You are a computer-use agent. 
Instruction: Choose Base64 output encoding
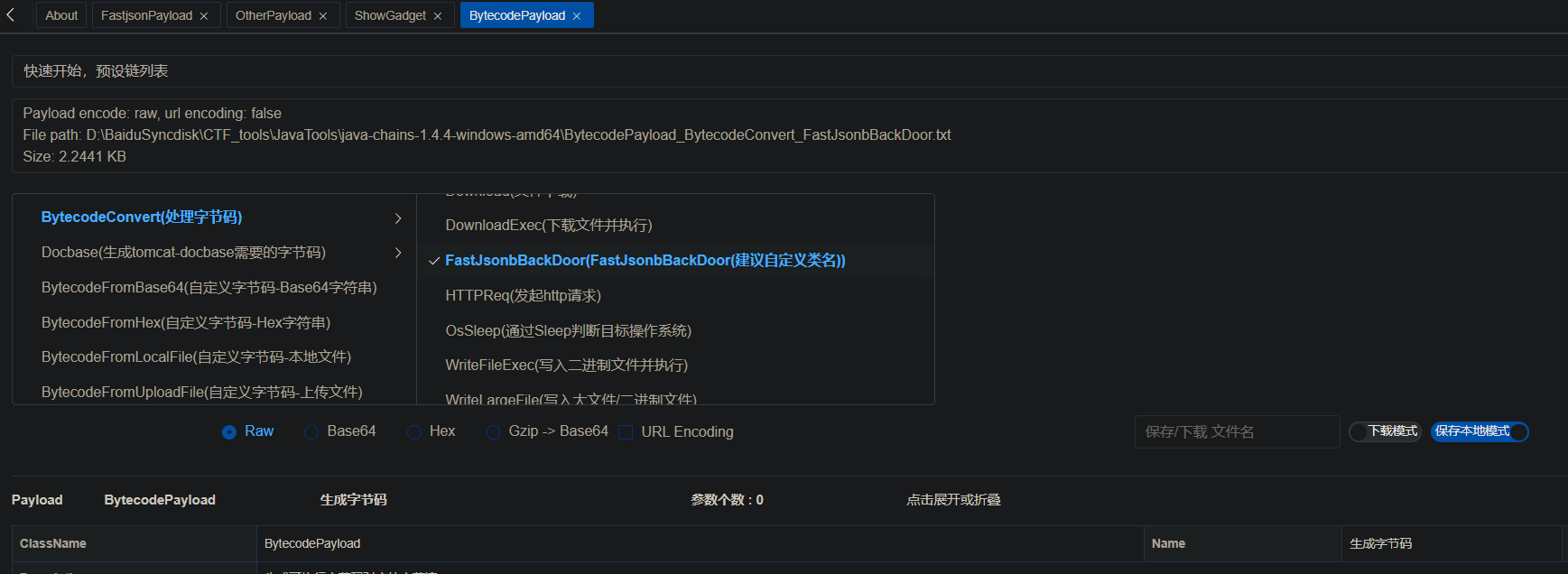tap(311, 432)
